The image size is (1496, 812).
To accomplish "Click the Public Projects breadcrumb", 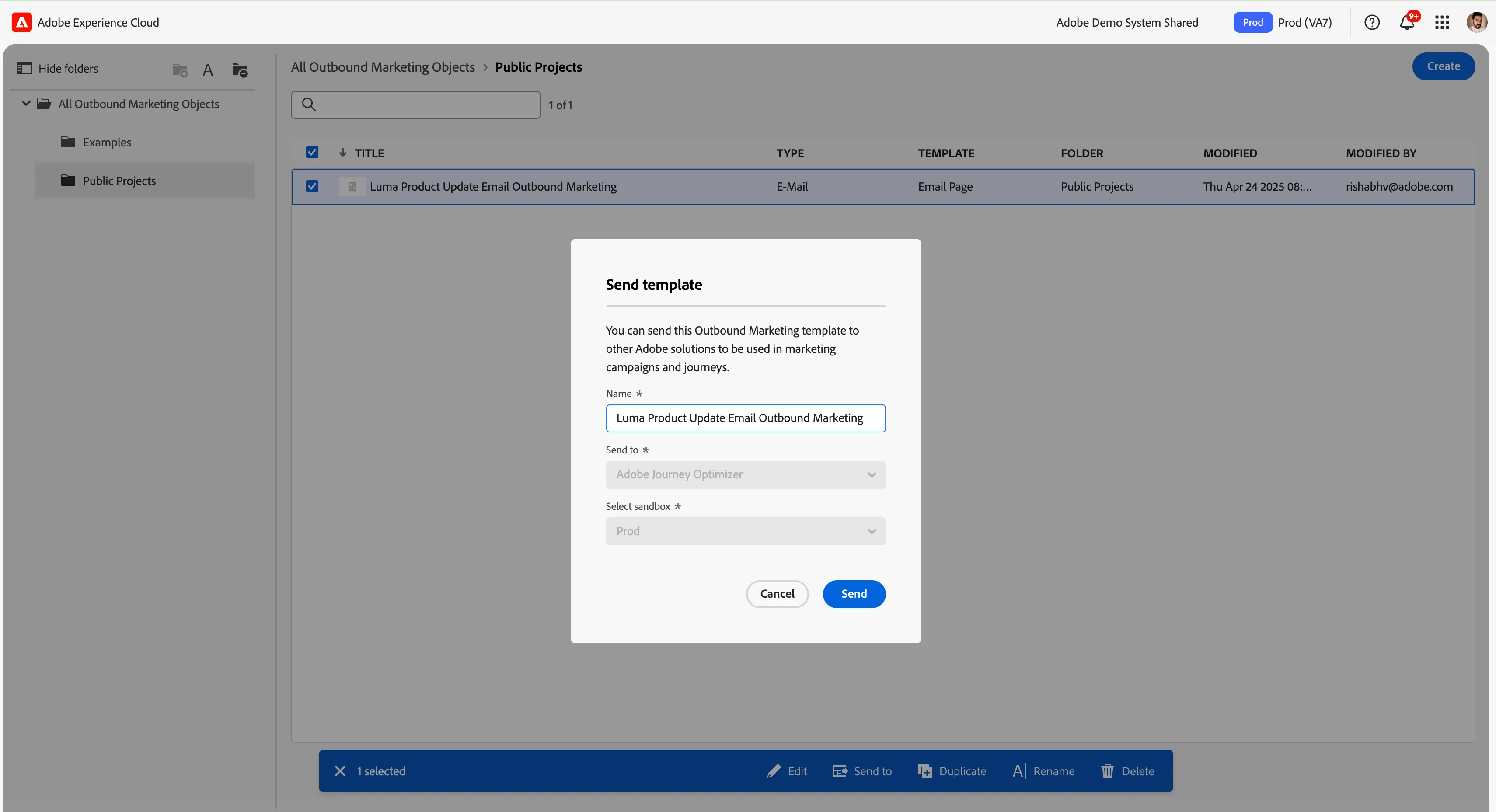I will [538, 67].
